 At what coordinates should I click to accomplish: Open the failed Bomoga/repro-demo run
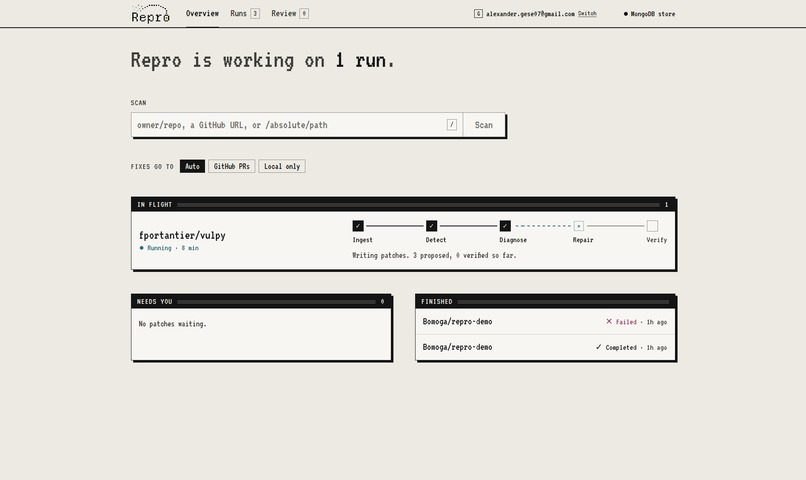tap(545, 322)
